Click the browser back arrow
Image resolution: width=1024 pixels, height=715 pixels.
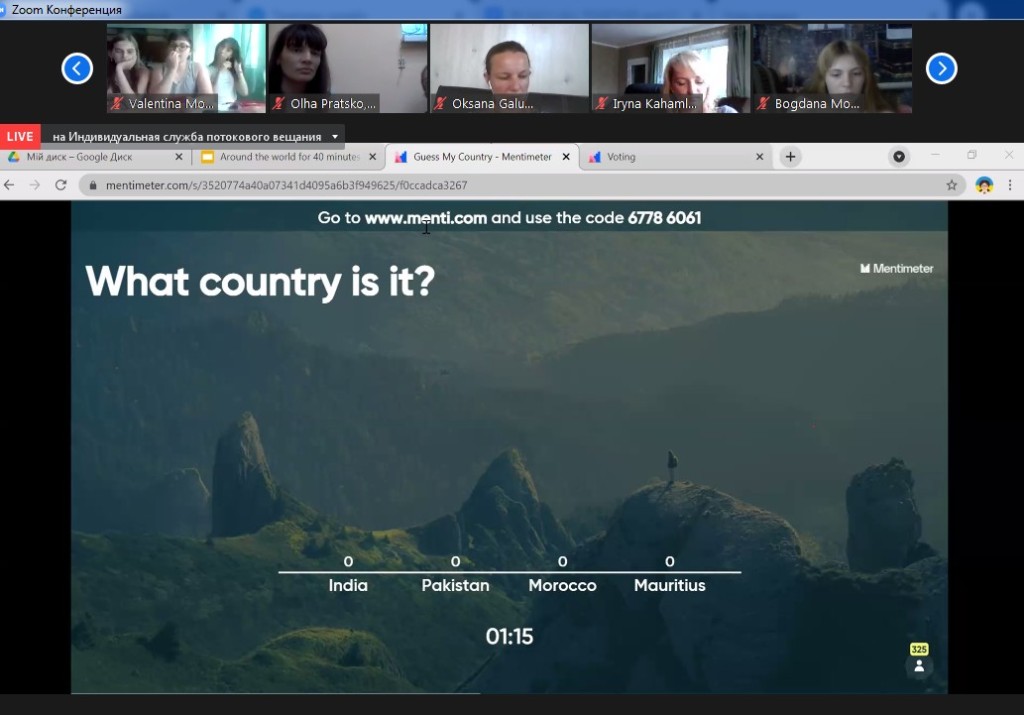[10, 185]
